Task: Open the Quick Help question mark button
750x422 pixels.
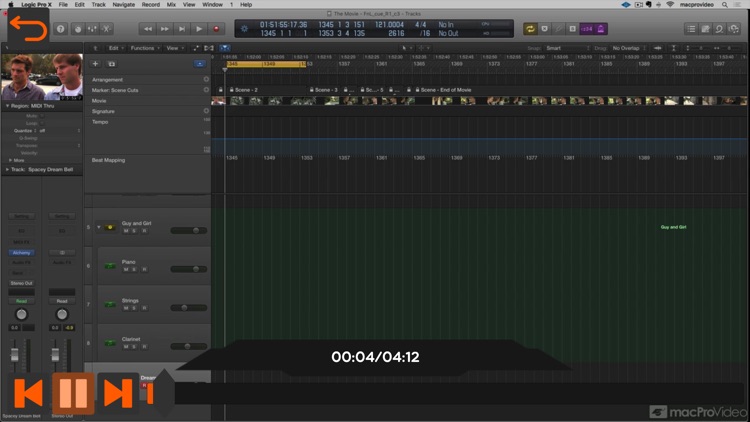Action: [x=61, y=29]
